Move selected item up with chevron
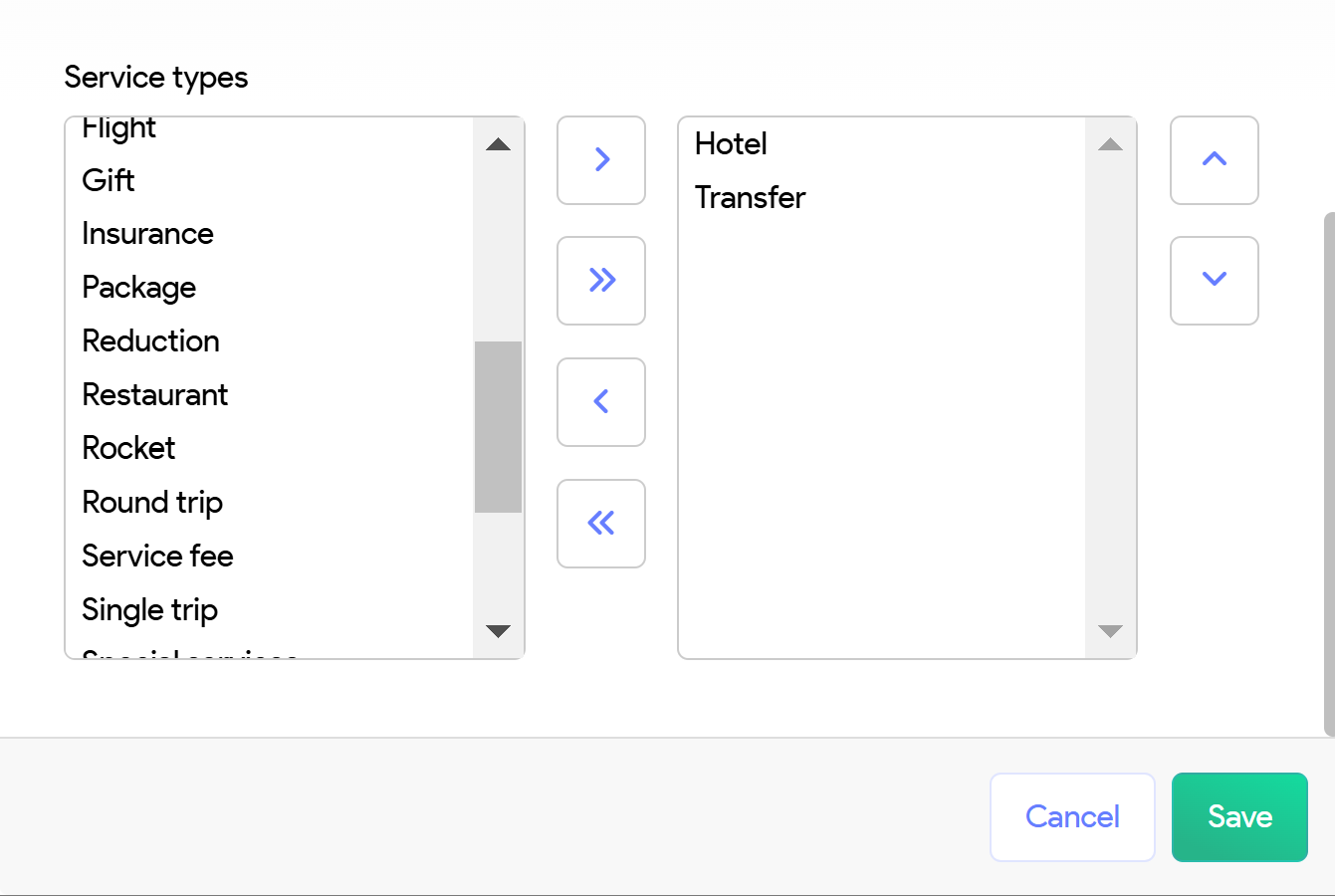This screenshot has width=1335, height=896. tap(1214, 160)
